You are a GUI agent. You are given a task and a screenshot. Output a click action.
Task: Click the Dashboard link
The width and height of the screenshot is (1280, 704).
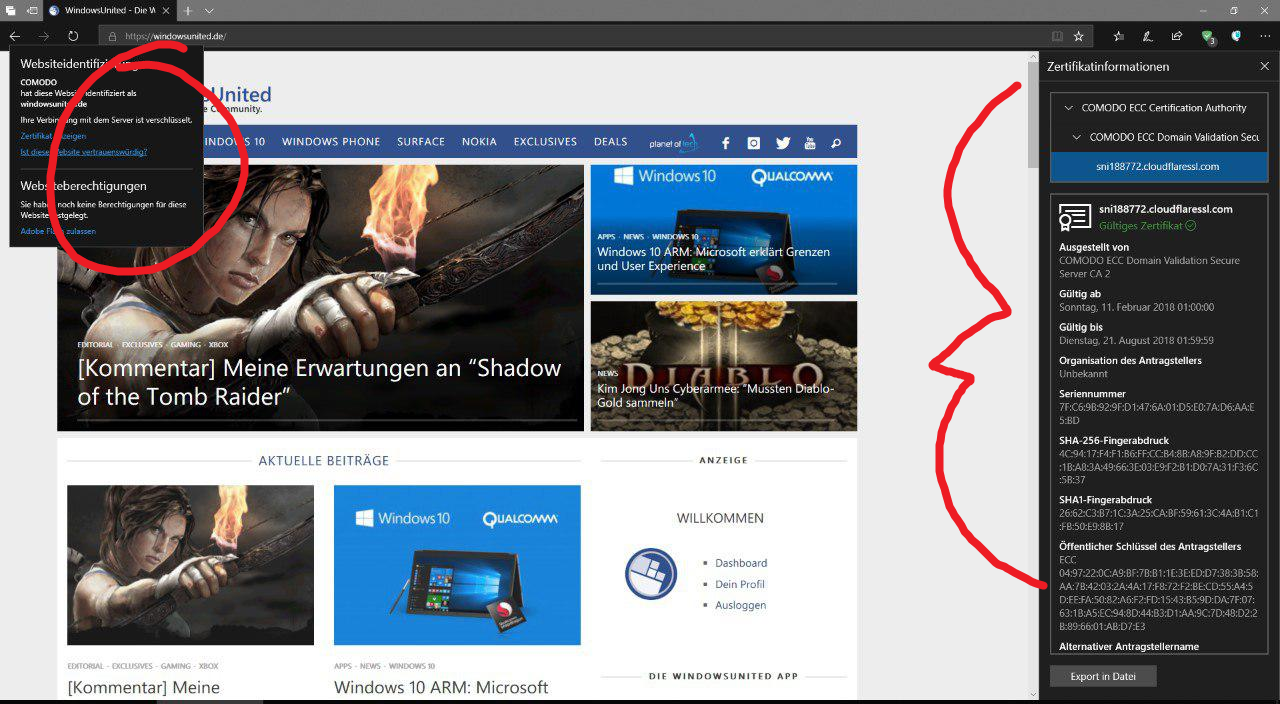(x=741, y=563)
